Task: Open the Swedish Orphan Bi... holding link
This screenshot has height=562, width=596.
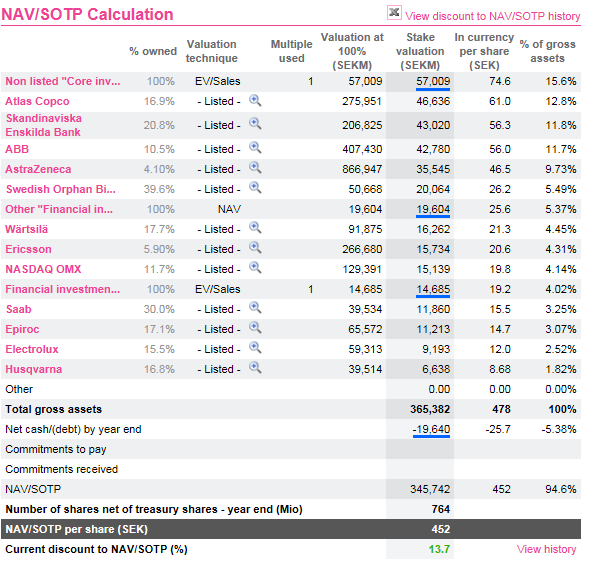Action: pyautogui.click(x=61, y=189)
